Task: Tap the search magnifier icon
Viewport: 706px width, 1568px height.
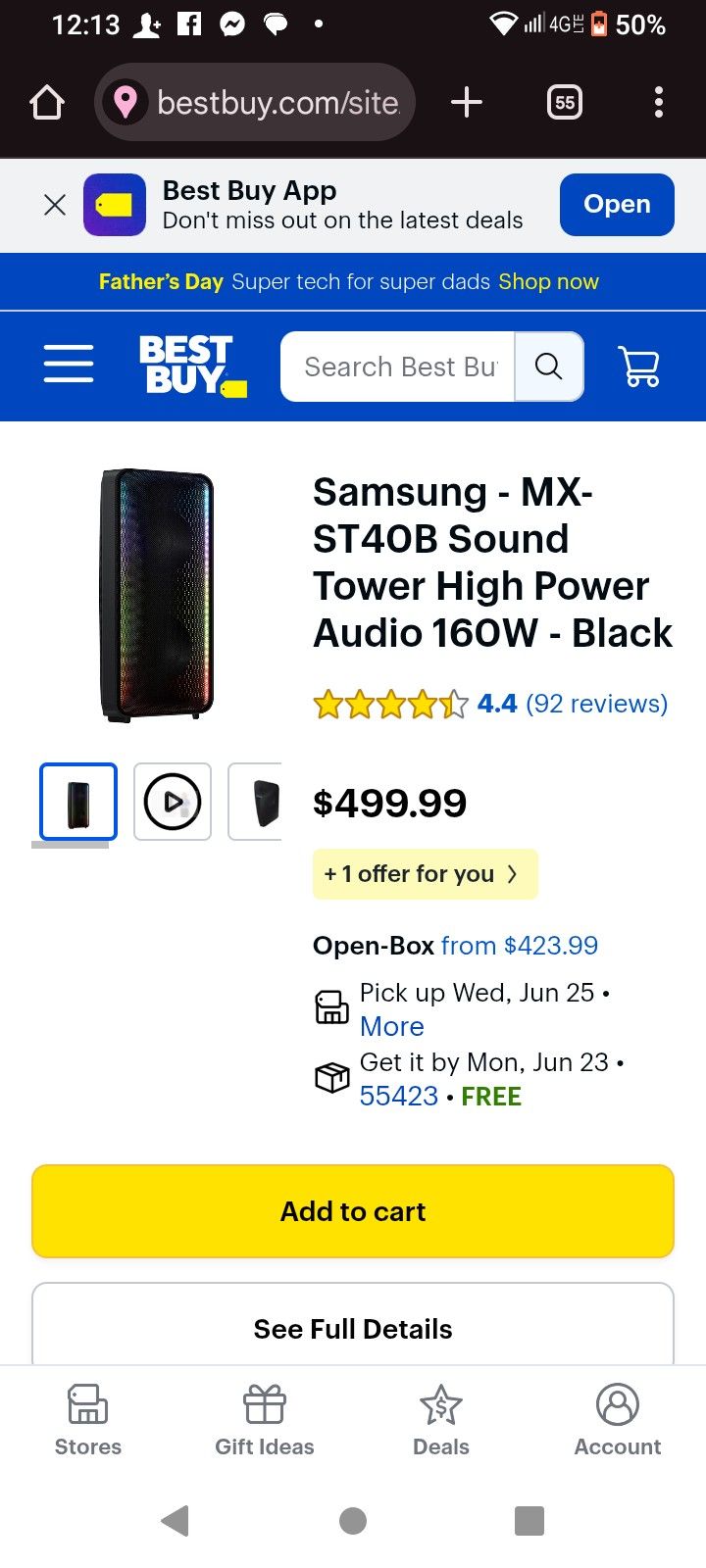Action: (548, 366)
